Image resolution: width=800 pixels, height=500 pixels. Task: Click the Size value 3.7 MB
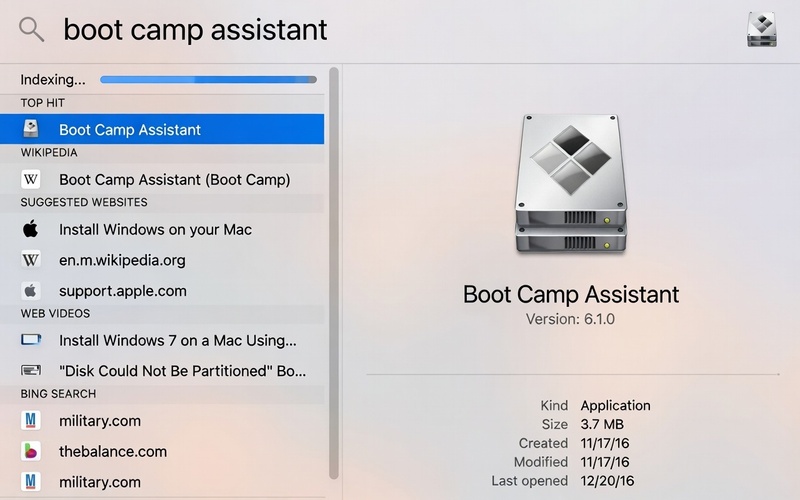(x=602, y=424)
